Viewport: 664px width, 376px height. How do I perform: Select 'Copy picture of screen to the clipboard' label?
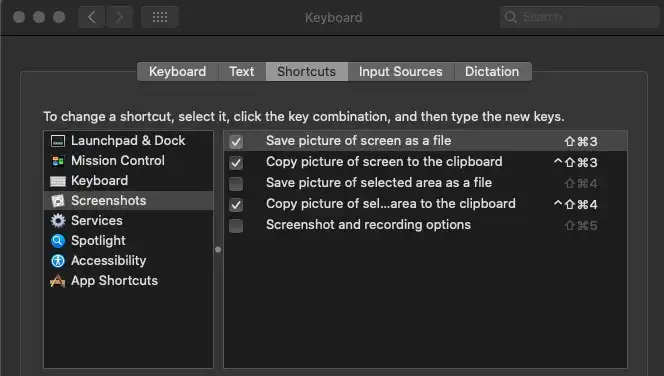coord(384,162)
